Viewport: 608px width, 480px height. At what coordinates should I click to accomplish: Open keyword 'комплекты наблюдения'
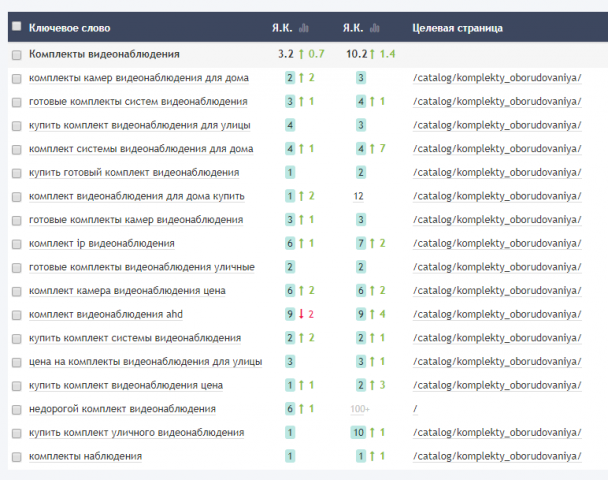coord(86,456)
